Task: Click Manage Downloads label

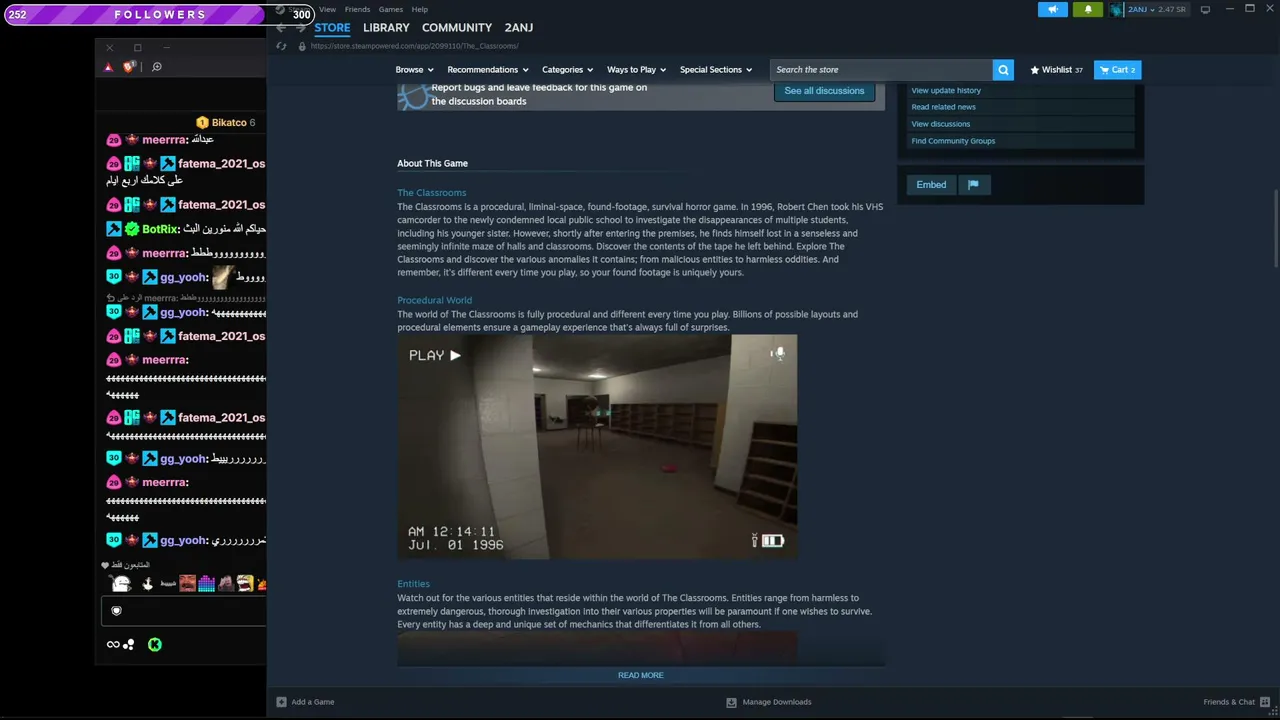Action: pyautogui.click(x=777, y=702)
